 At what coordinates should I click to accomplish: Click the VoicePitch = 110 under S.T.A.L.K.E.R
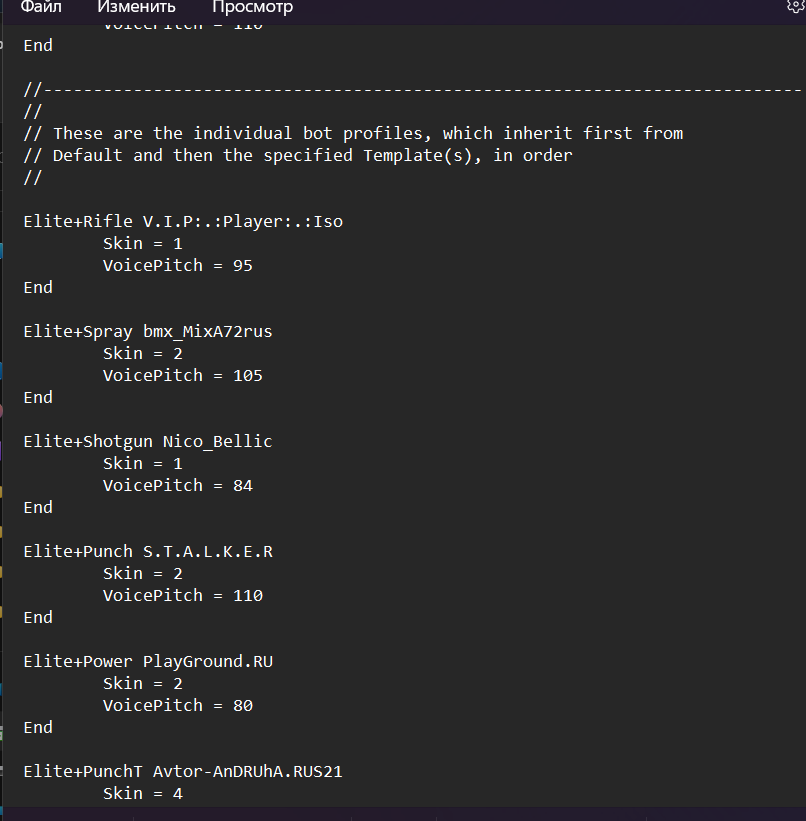[x=183, y=595]
